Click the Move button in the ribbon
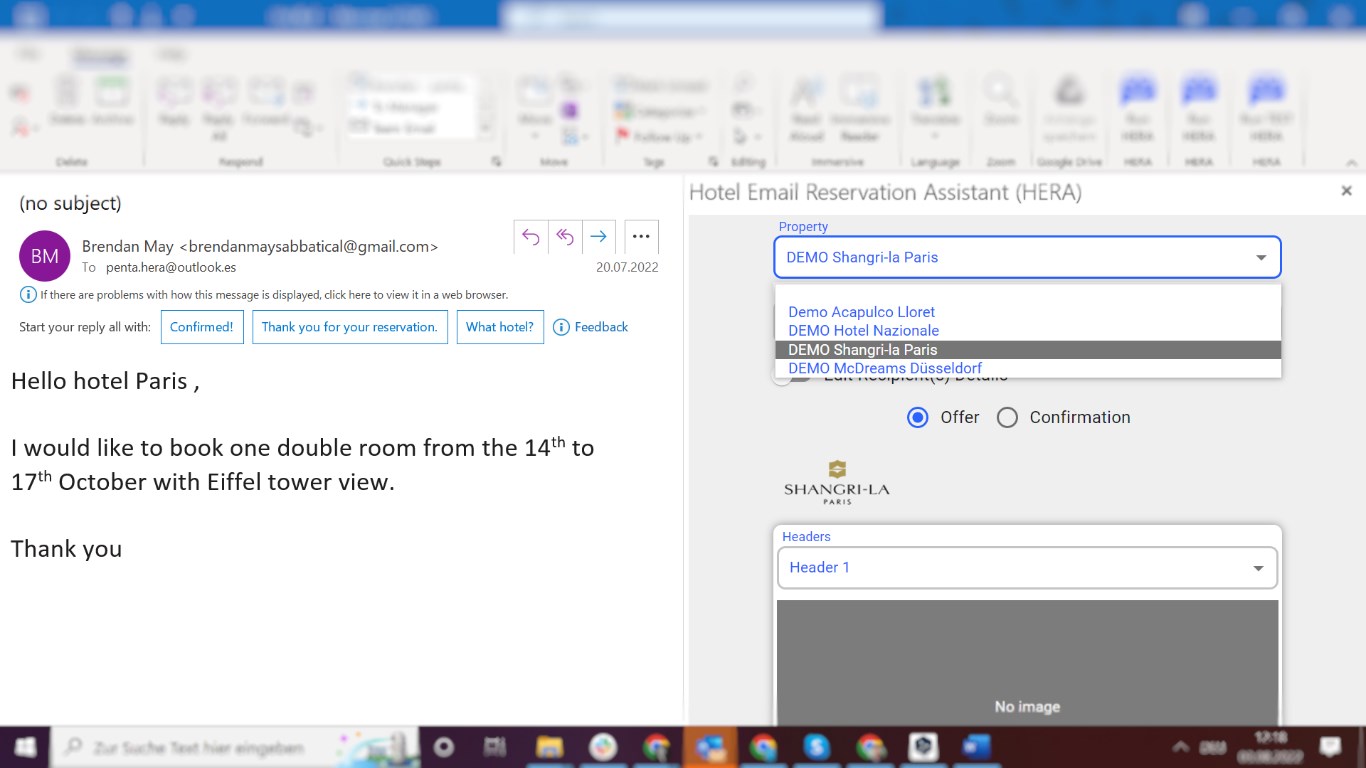Viewport: 1366px width, 768px height. tap(533, 108)
